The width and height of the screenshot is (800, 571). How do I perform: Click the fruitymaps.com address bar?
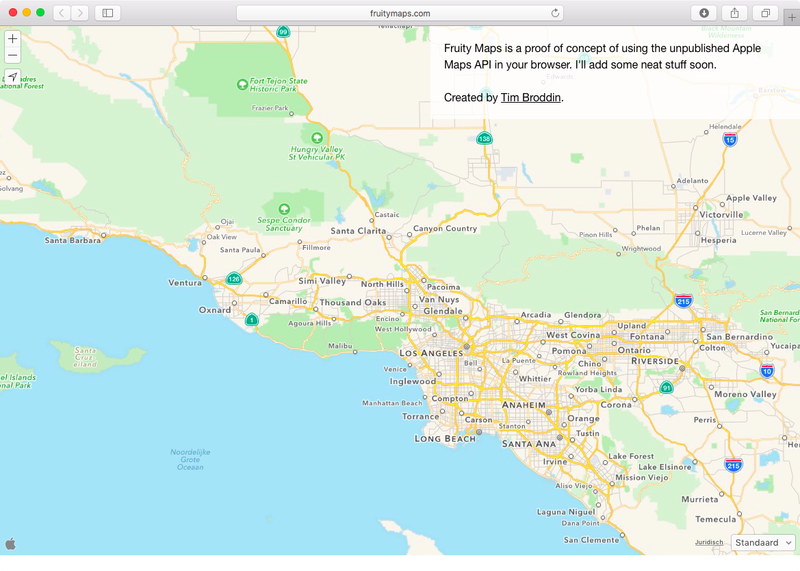(x=400, y=13)
